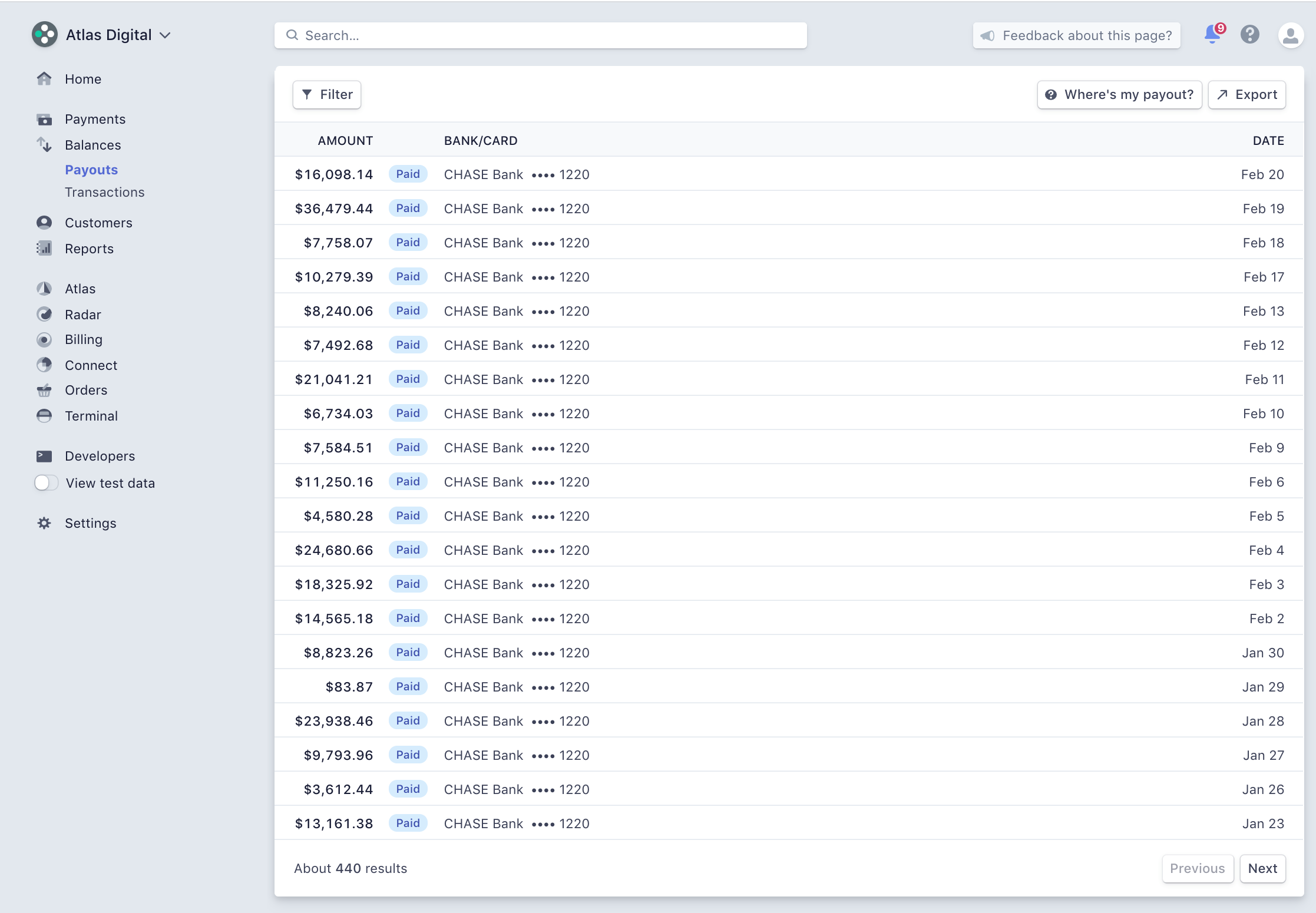This screenshot has height=913, width=1316.
Task: Click the Atlas Digital logo icon
Action: click(45, 35)
